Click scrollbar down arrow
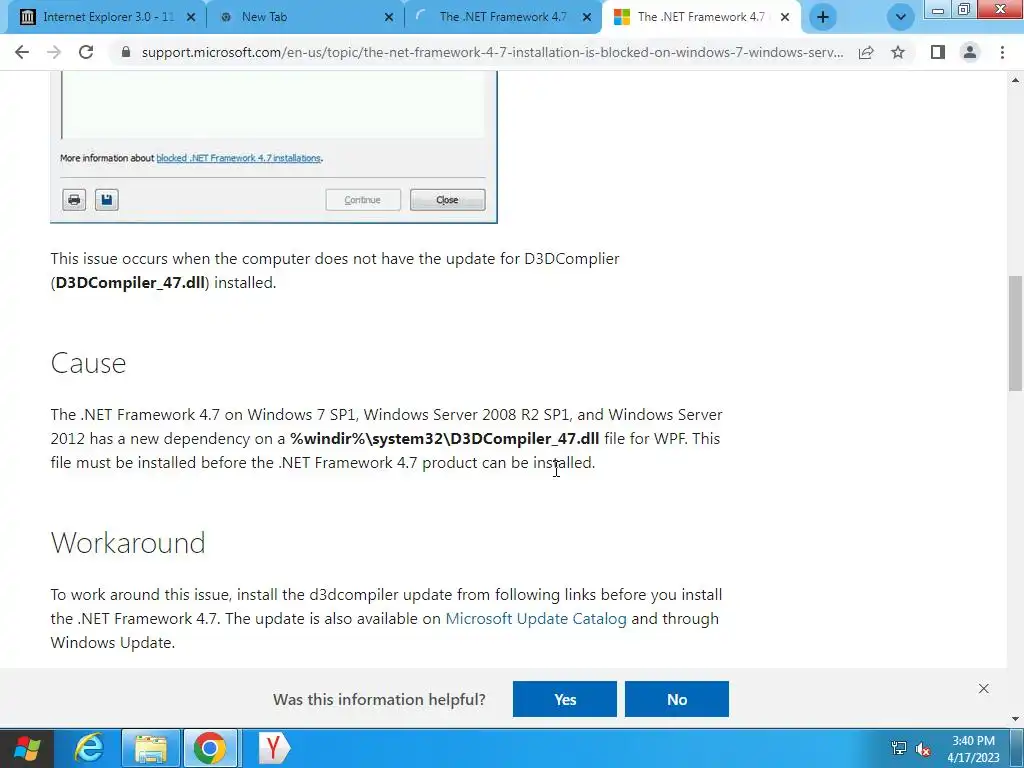 [1016, 719]
